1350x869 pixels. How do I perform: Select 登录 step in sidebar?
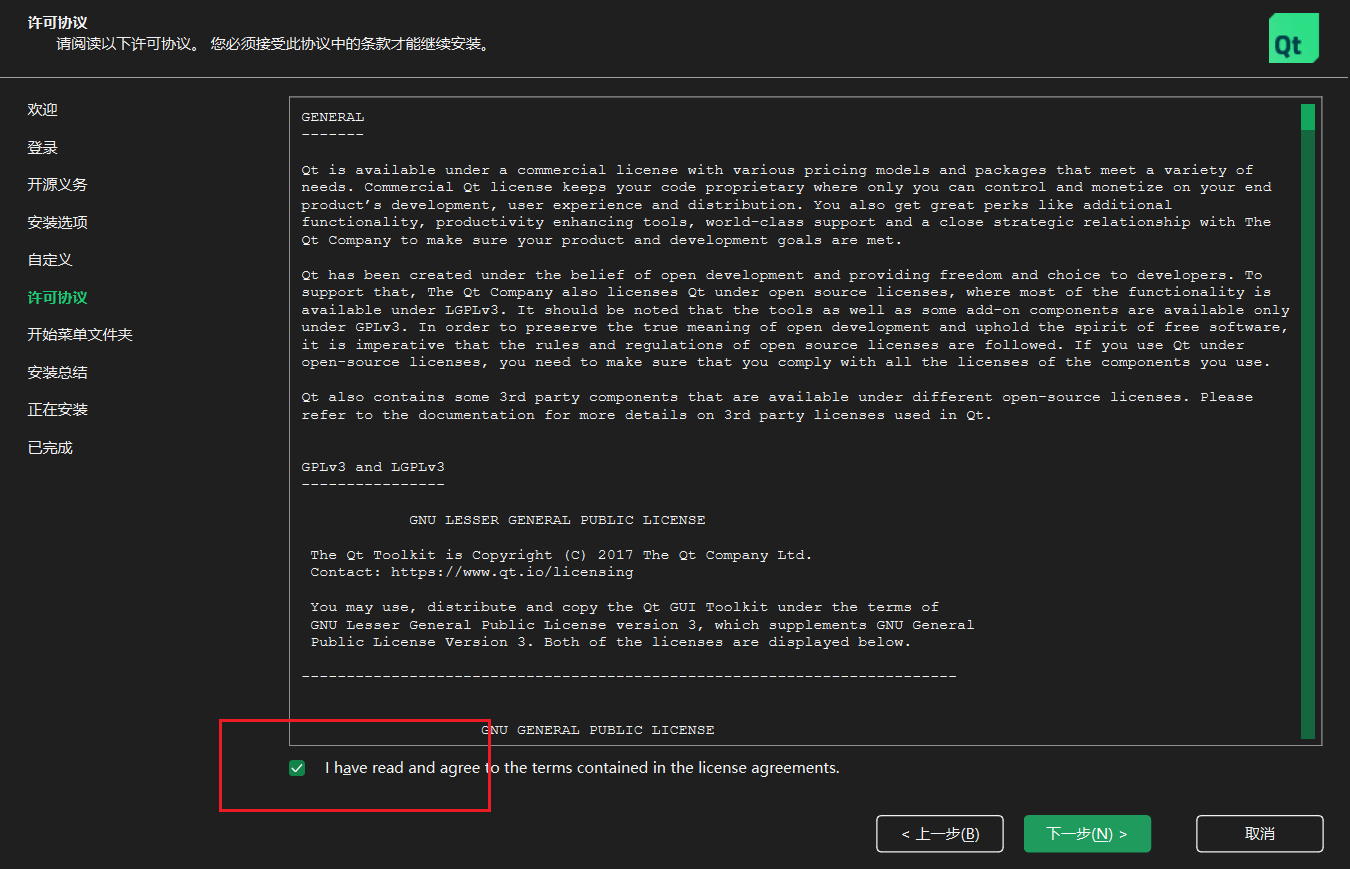(x=43, y=148)
